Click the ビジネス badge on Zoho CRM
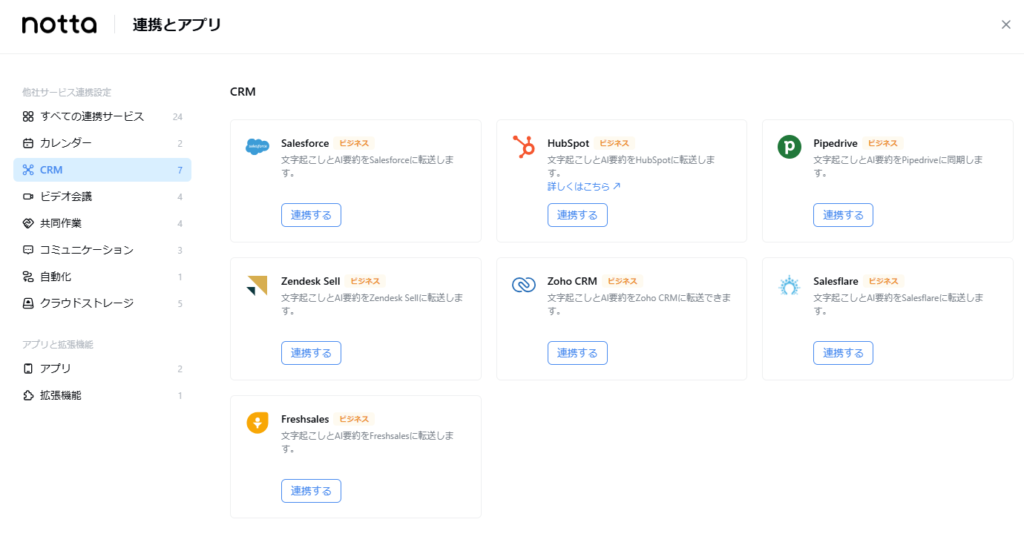1024x548 pixels. click(x=622, y=281)
